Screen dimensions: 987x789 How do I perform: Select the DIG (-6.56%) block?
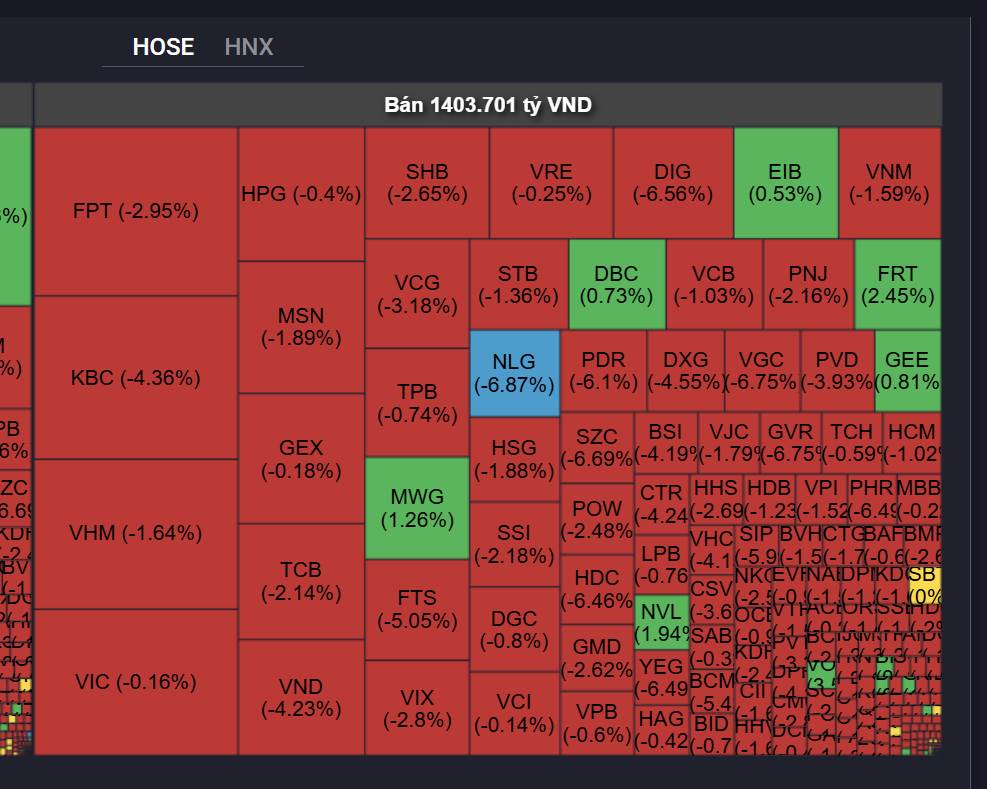click(x=673, y=183)
